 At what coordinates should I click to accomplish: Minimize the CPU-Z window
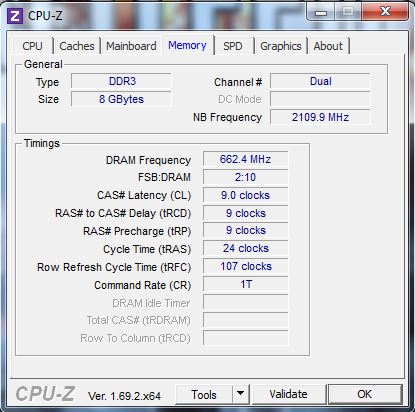point(321,13)
